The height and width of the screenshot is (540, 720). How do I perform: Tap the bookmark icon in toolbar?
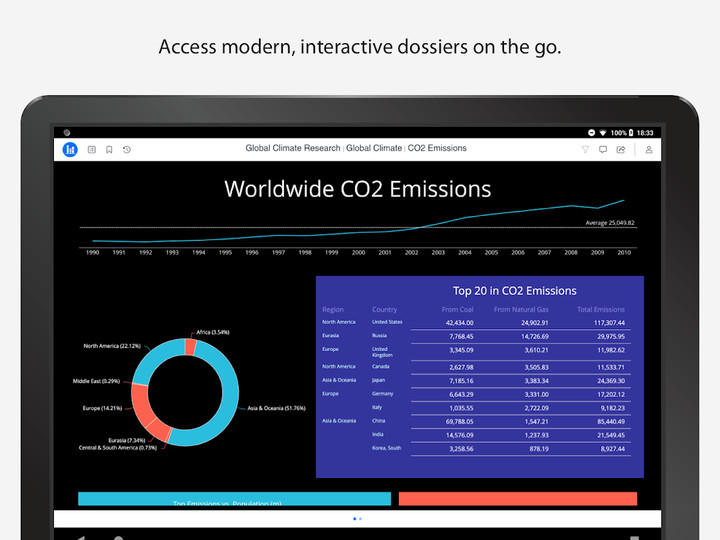pyautogui.click(x=109, y=149)
